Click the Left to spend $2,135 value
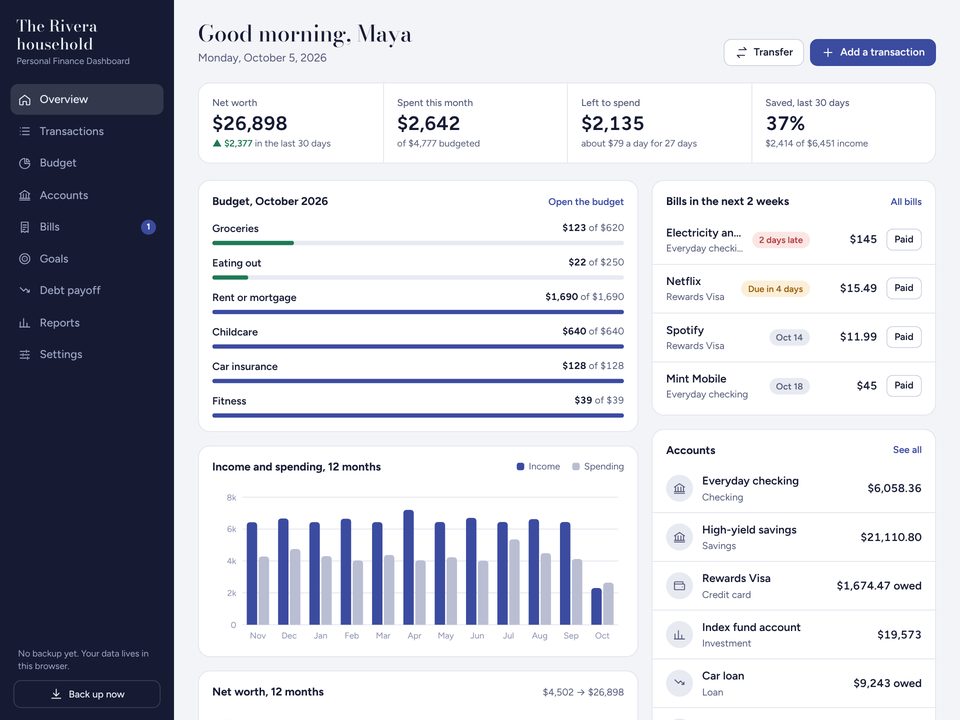 click(612, 124)
